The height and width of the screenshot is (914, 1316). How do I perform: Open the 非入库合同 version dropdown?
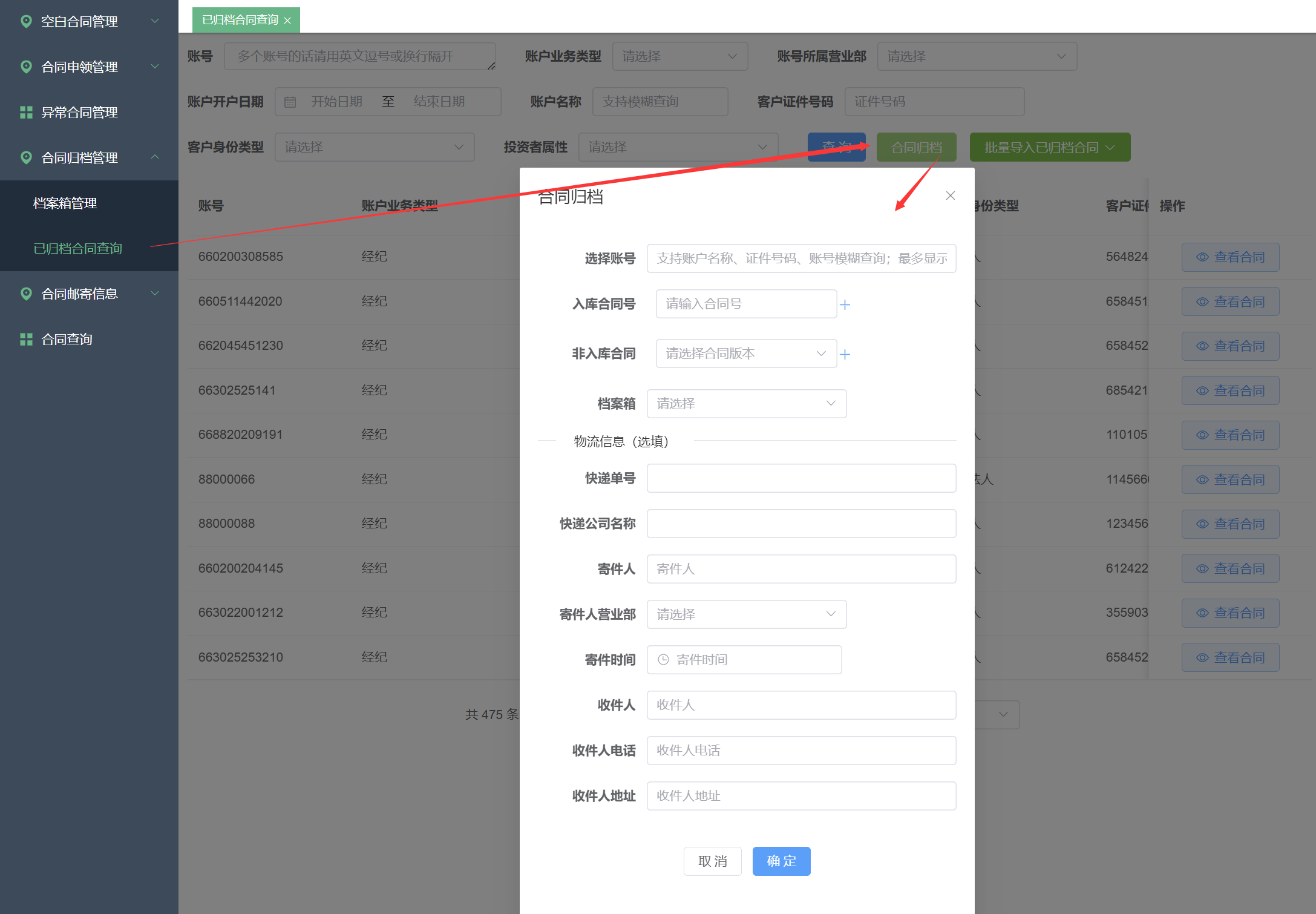pos(746,353)
